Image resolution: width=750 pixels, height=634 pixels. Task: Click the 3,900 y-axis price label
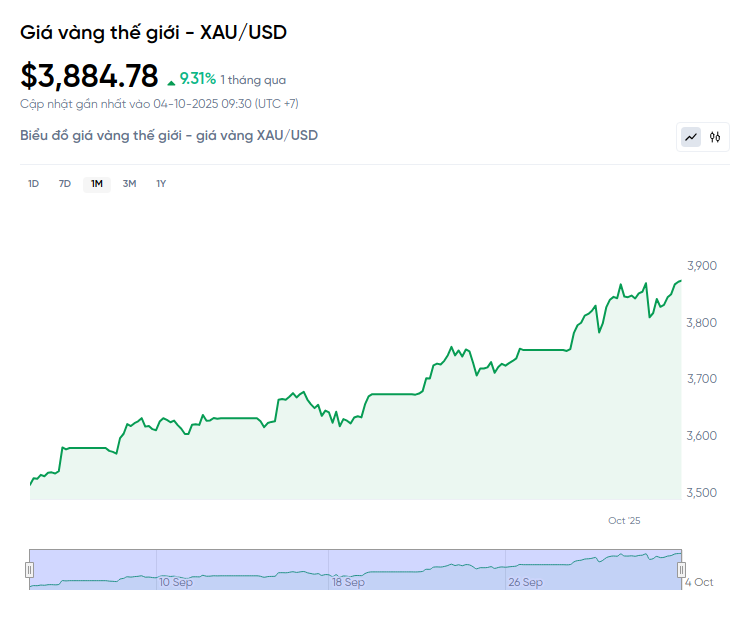[x=703, y=266]
